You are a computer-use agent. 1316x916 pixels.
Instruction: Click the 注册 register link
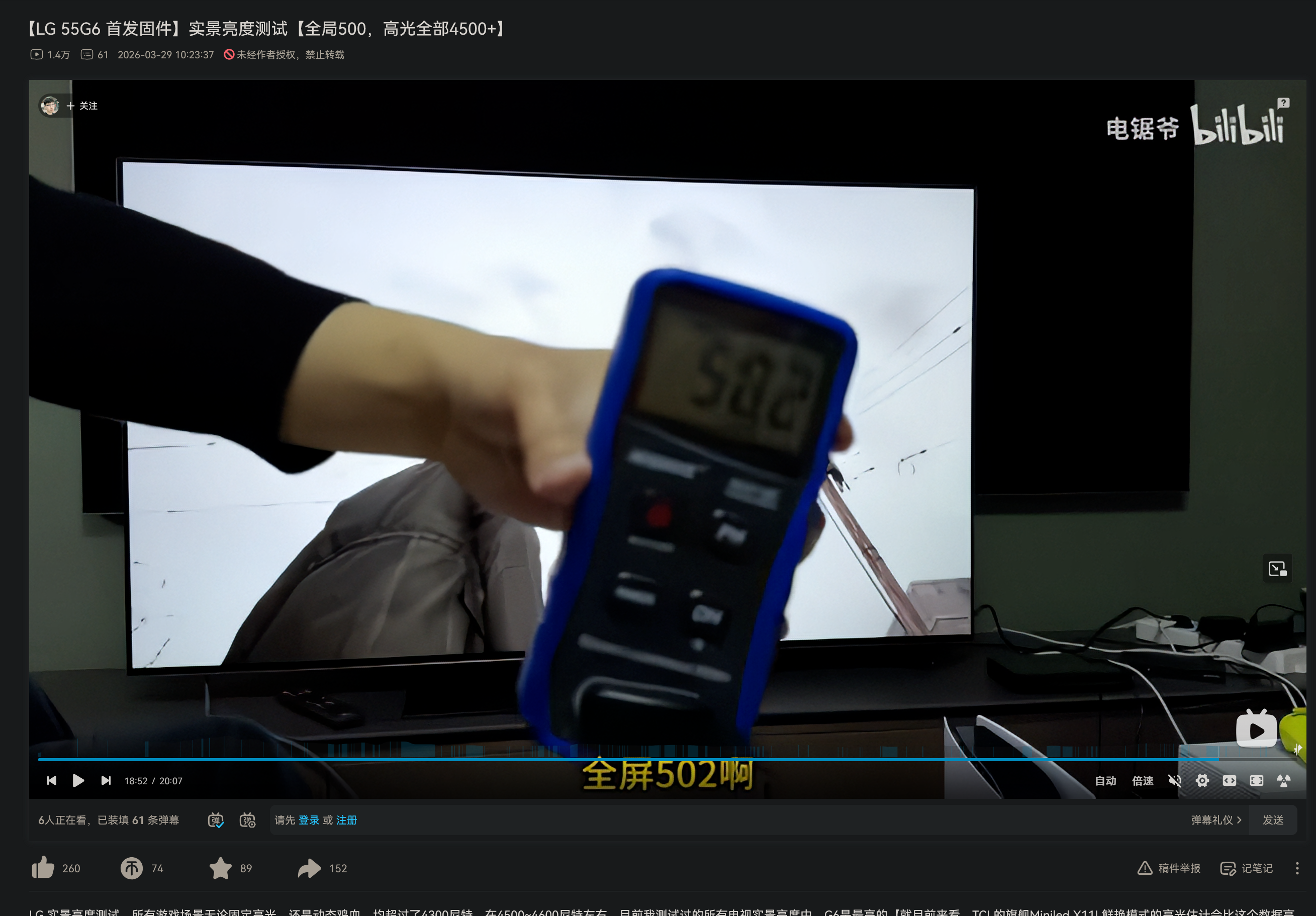coord(346,820)
